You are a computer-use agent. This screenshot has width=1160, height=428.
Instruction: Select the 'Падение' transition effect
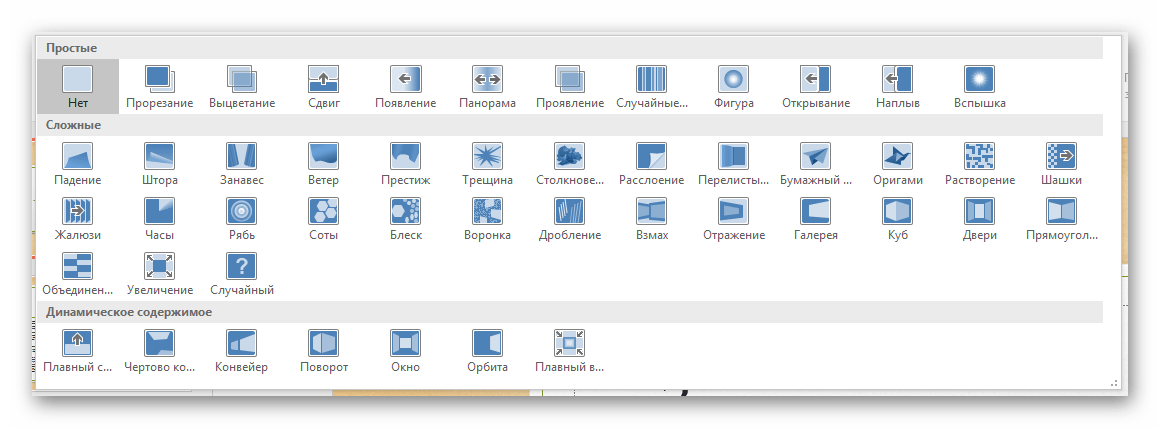tap(78, 164)
